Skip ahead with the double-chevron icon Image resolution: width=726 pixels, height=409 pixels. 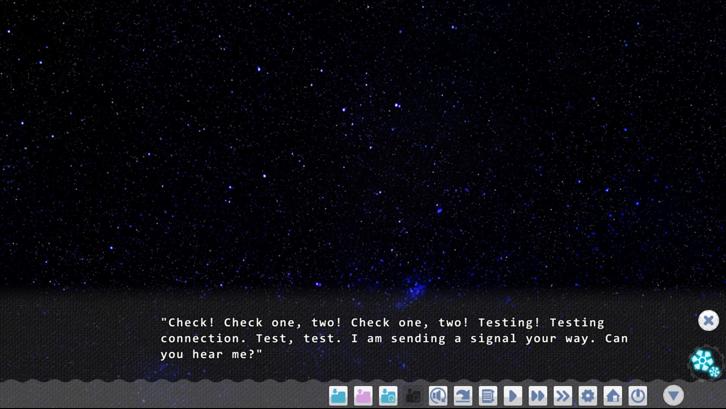(x=563, y=396)
